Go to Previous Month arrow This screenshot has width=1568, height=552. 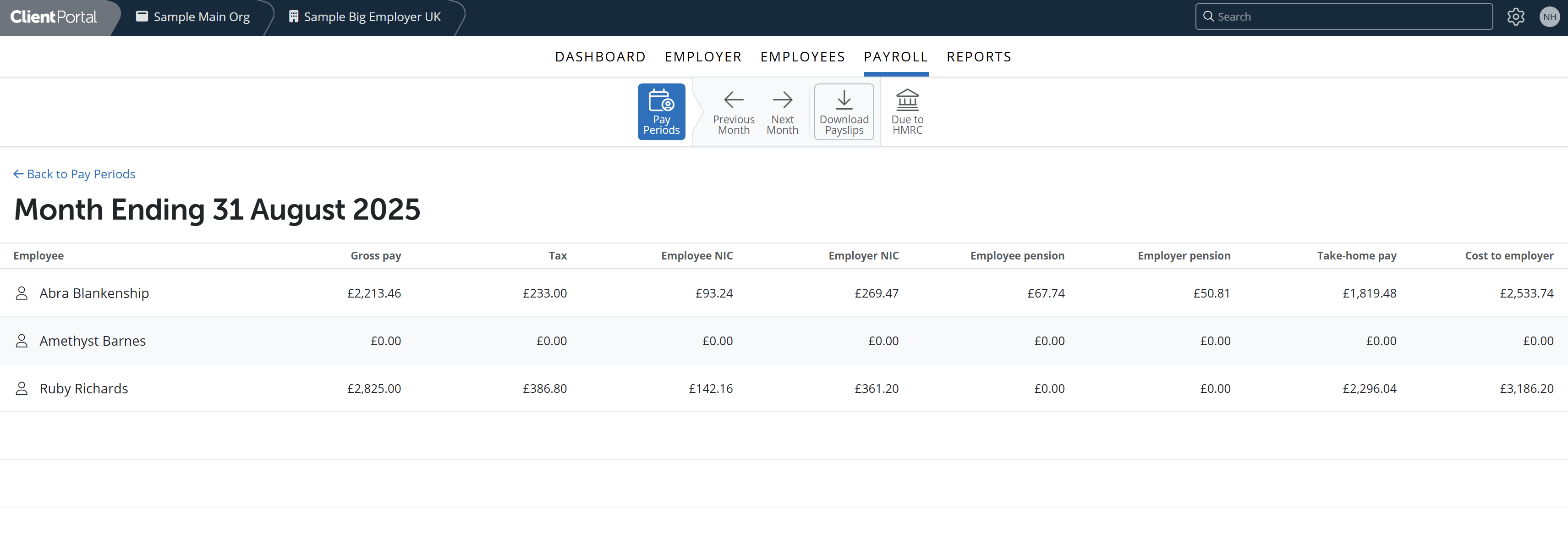pos(734,100)
